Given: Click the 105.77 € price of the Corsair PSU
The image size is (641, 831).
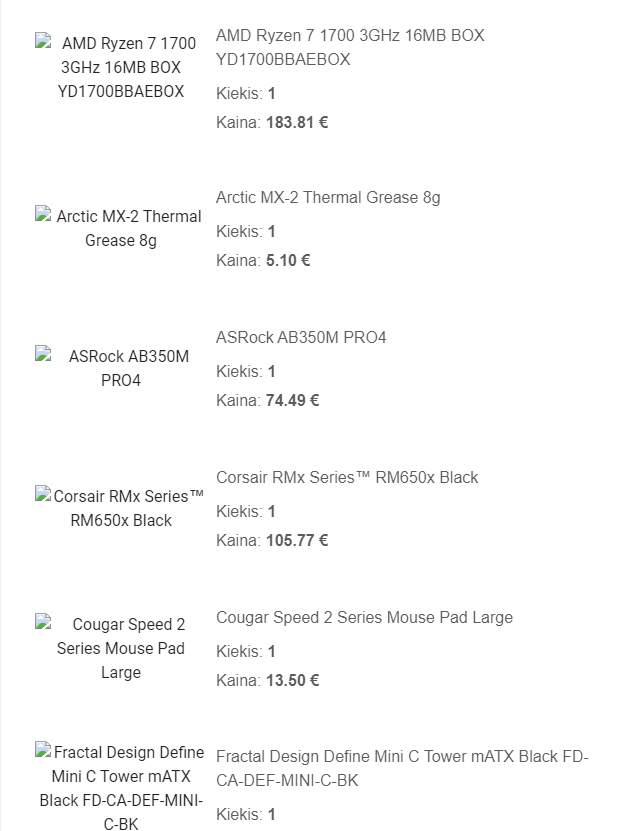Looking at the screenshot, I should point(297,540).
